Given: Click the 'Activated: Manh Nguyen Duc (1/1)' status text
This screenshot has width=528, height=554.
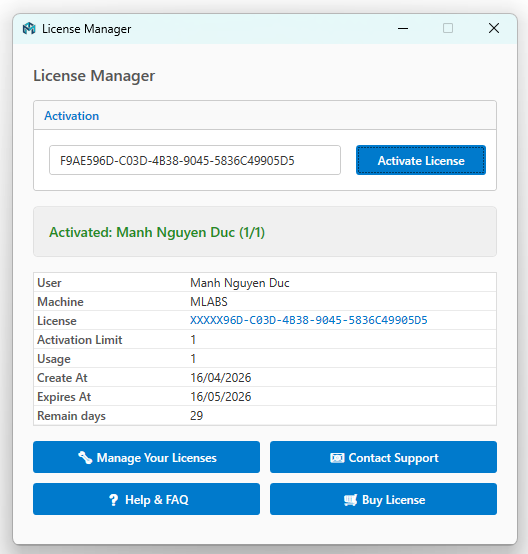Looking at the screenshot, I should click(x=157, y=232).
